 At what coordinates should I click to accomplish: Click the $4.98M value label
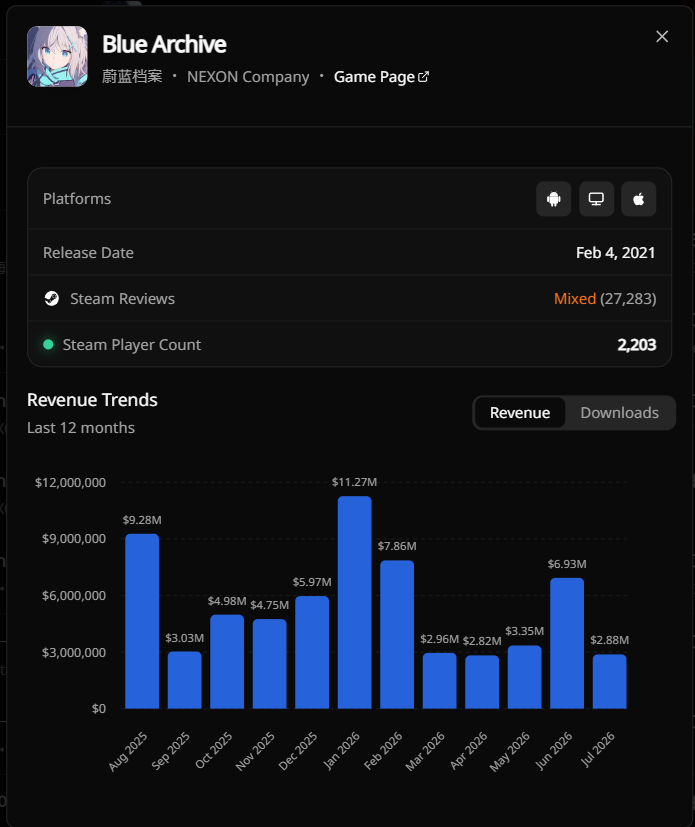[x=227, y=601]
